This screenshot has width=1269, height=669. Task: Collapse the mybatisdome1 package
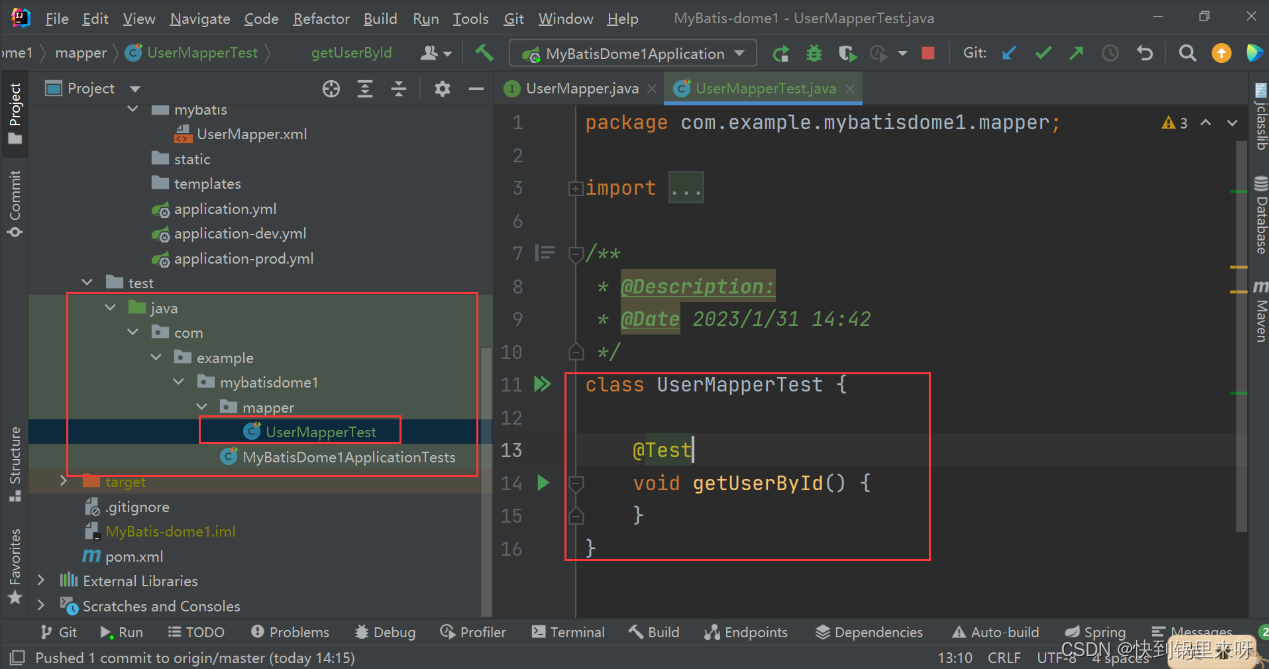click(x=179, y=382)
